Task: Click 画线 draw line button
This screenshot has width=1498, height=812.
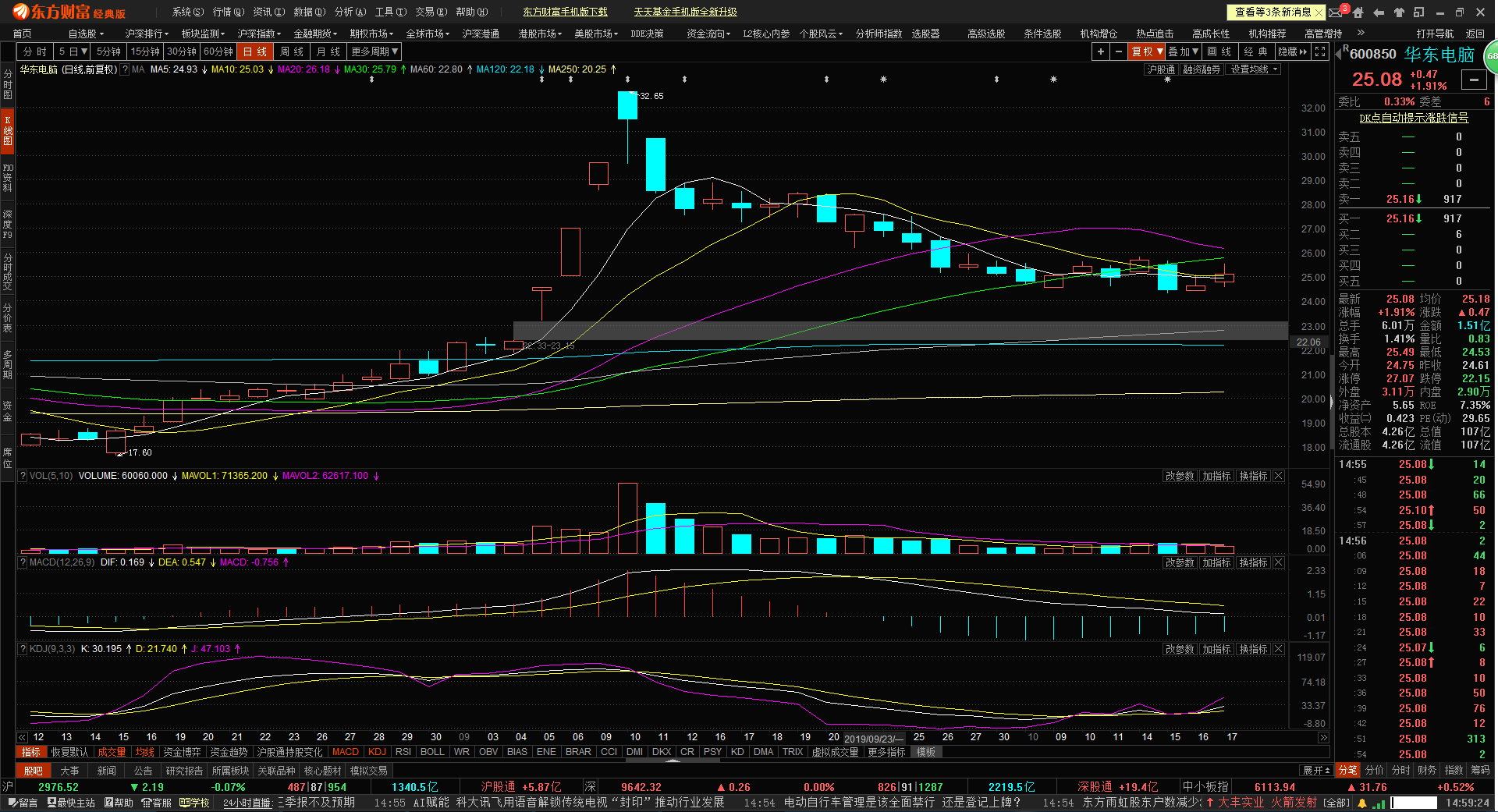Action: click(1219, 51)
